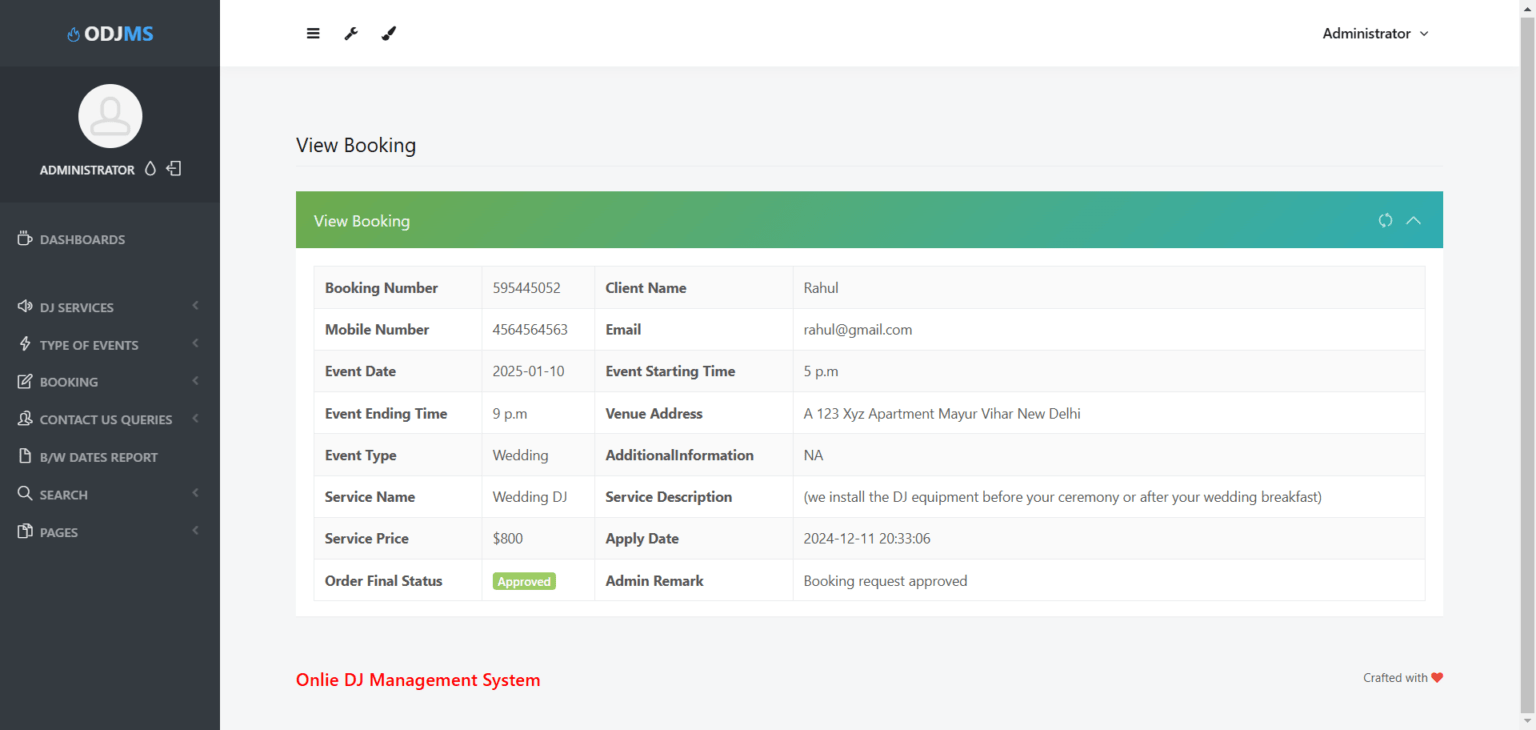Open Search from the sidebar
1536x730 pixels.
65,494
